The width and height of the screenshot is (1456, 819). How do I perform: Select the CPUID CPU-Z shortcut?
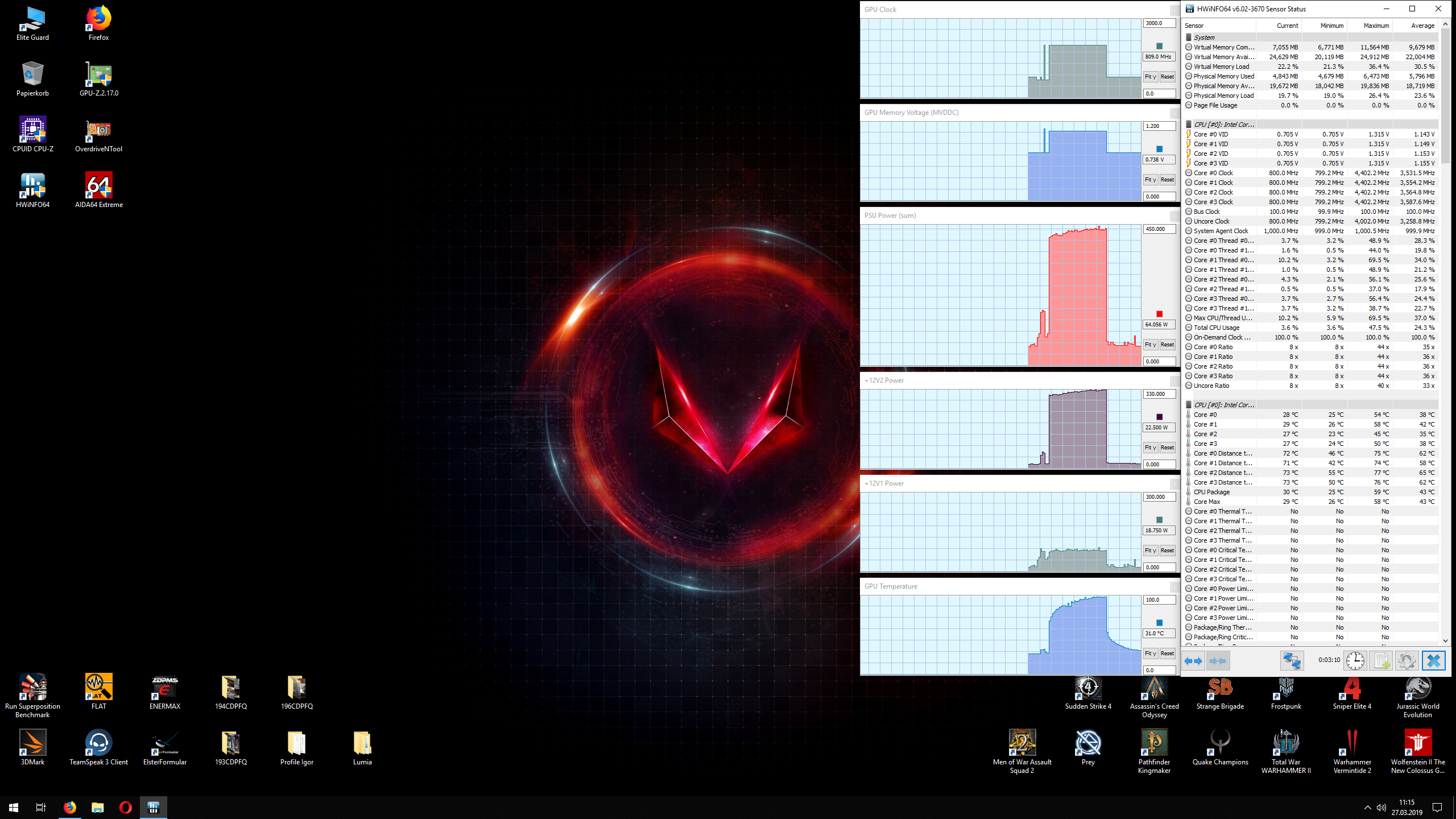pyautogui.click(x=32, y=135)
